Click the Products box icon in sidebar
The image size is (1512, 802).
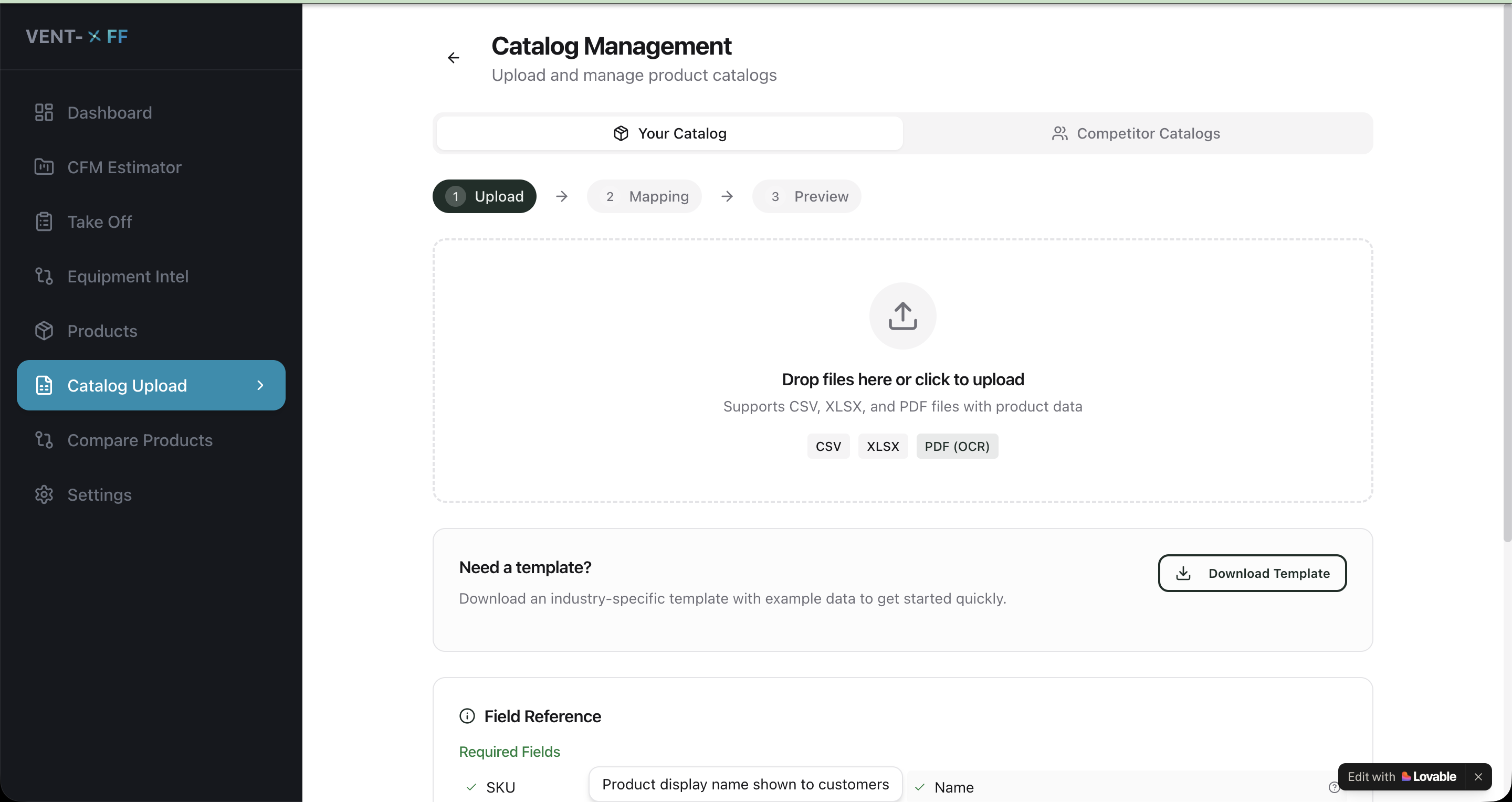[44, 331]
